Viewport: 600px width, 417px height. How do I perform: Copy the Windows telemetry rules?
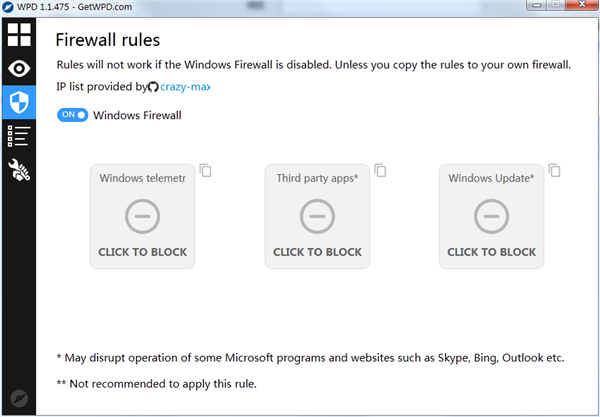(206, 170)
